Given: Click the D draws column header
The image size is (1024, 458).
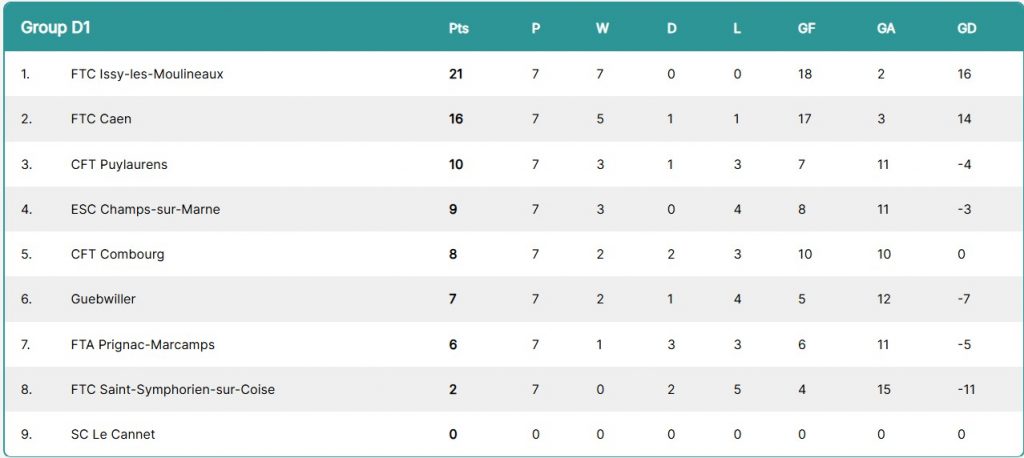Looking at the screenshot, I should pos(671,29).
